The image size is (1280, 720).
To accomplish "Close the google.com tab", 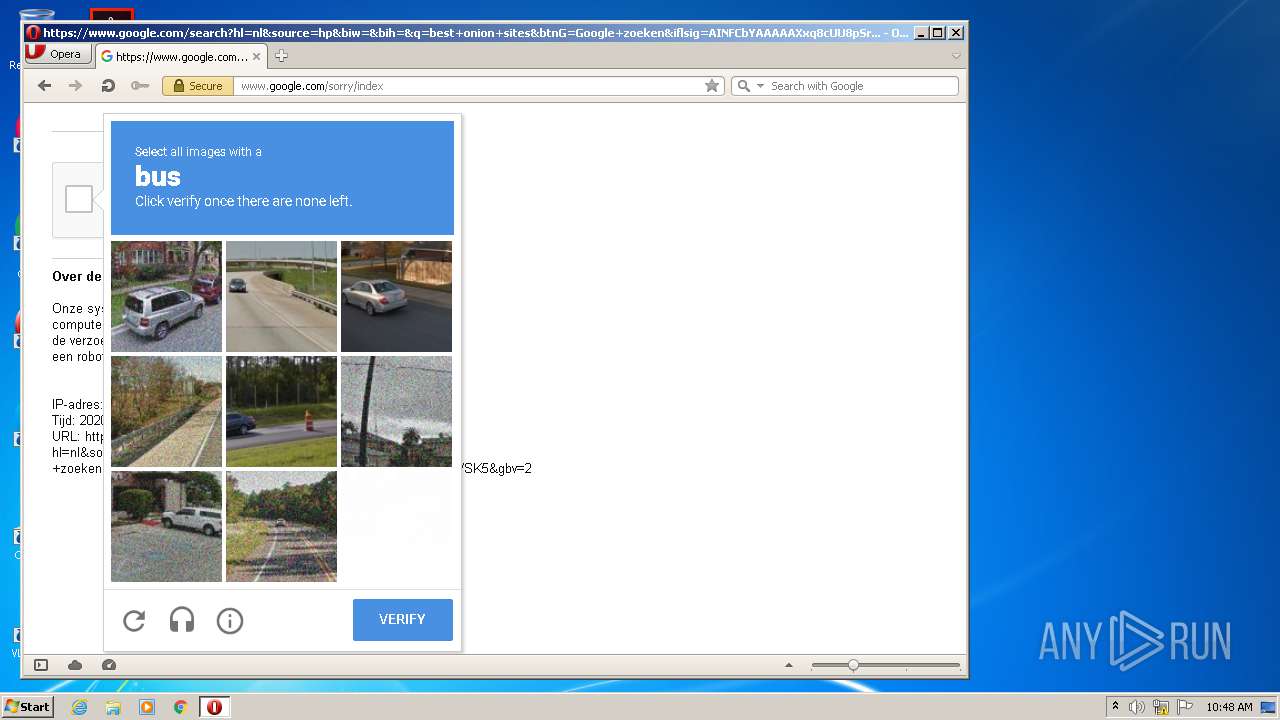I will [257, 57].
